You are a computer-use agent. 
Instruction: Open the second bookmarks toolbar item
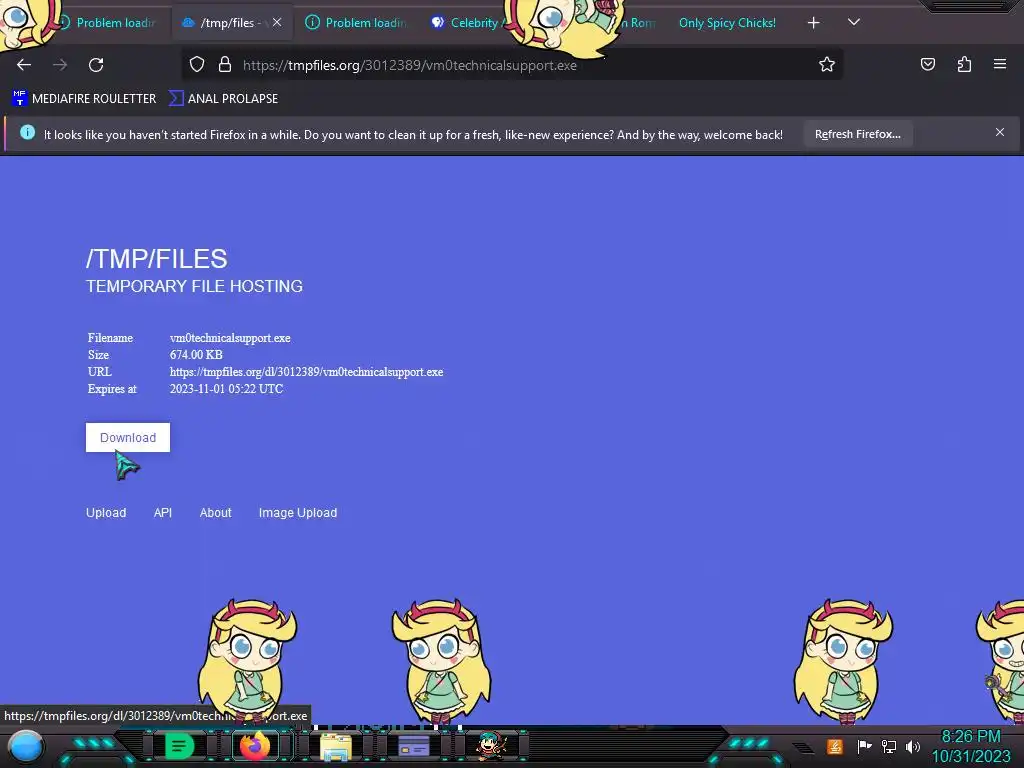pyautogui.click(x=223, y=99)
